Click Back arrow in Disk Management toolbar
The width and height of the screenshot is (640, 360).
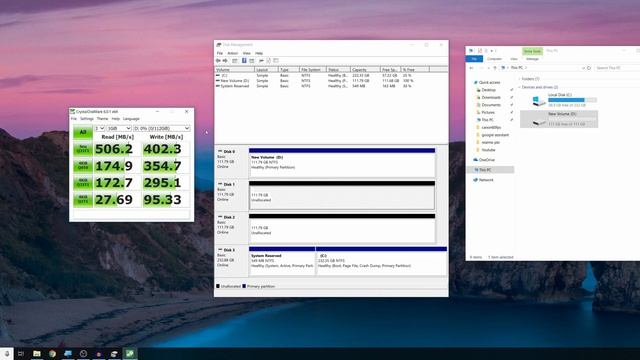pyautogui.click(x=218, y=61)
